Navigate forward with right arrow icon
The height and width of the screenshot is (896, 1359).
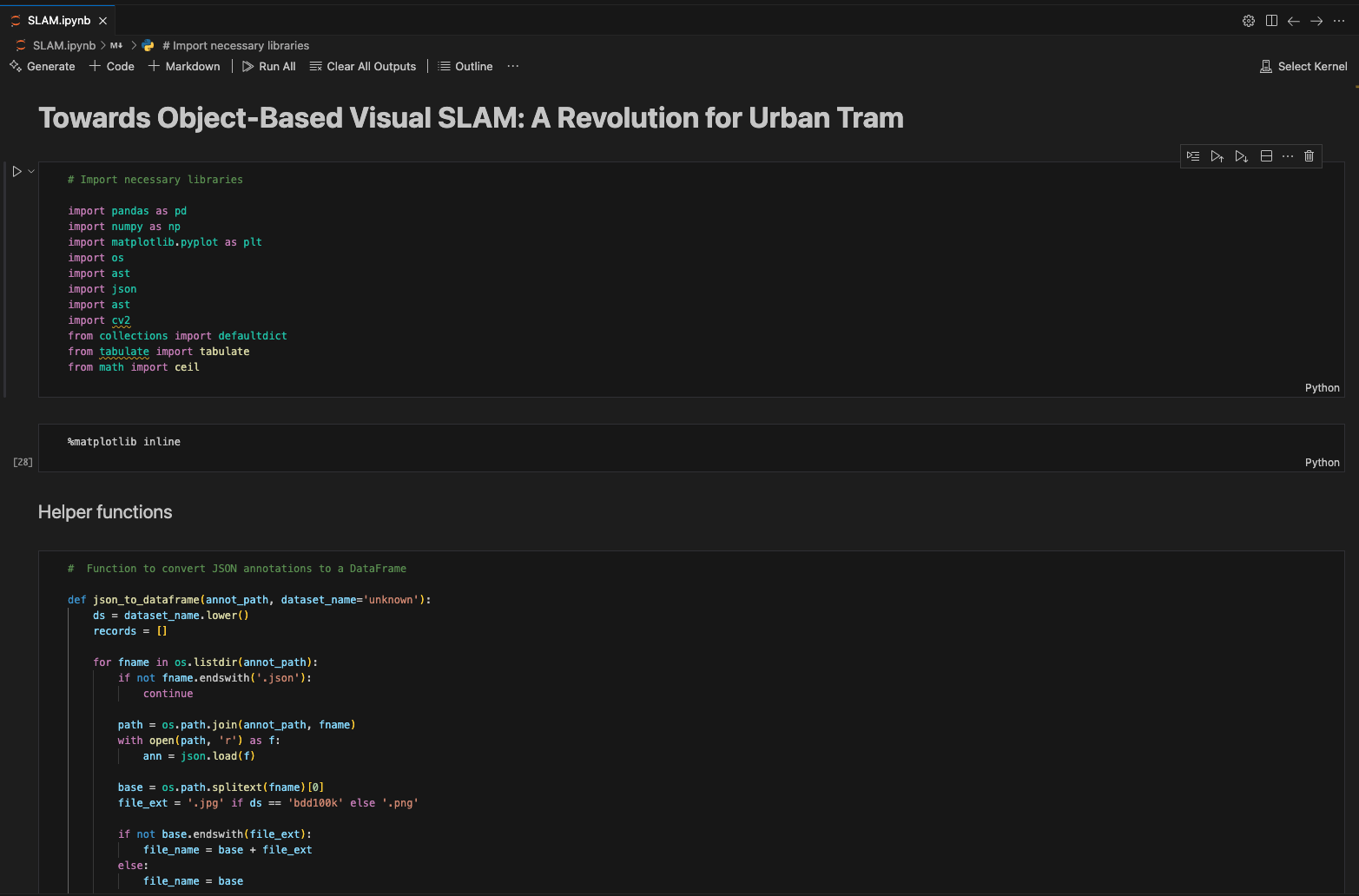pos(1316,21)
